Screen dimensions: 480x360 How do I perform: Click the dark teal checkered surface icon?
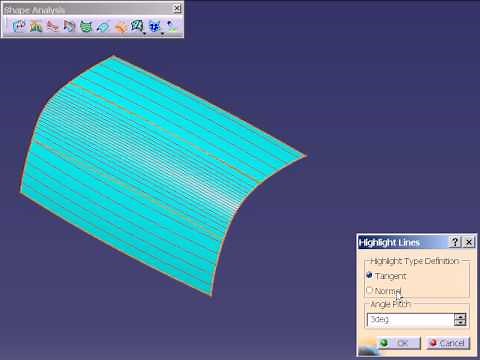(137, 26)
